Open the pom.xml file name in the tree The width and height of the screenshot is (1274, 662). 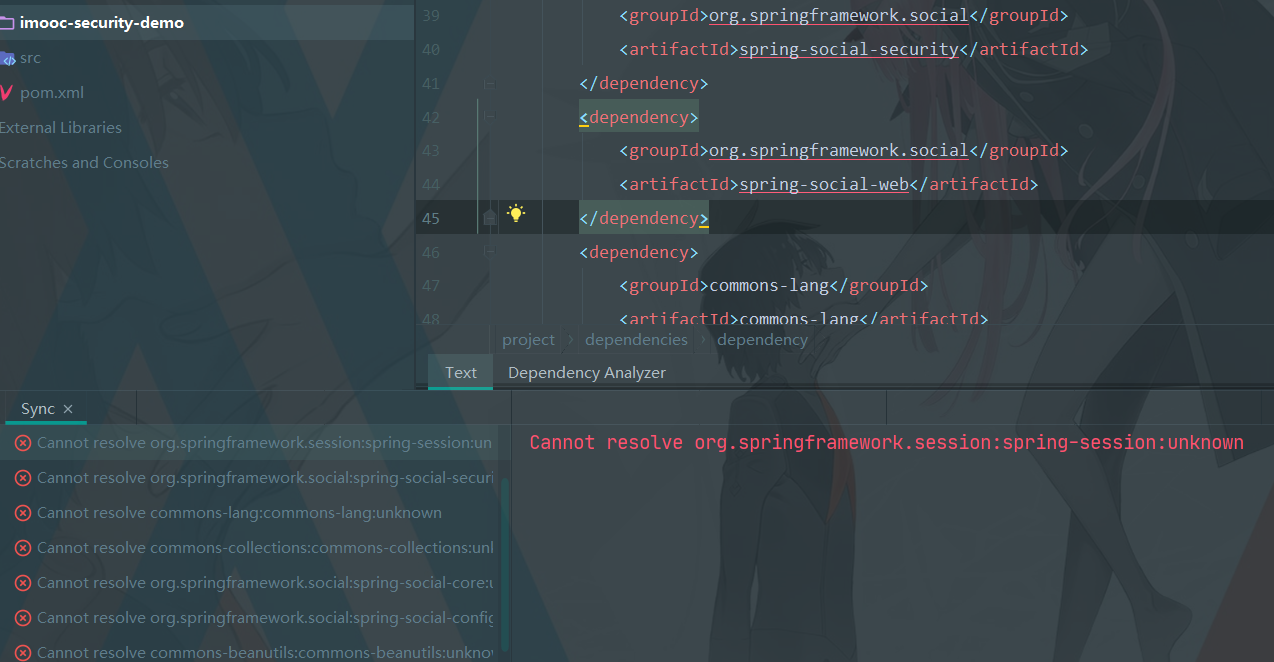click(x=52, y=93)
